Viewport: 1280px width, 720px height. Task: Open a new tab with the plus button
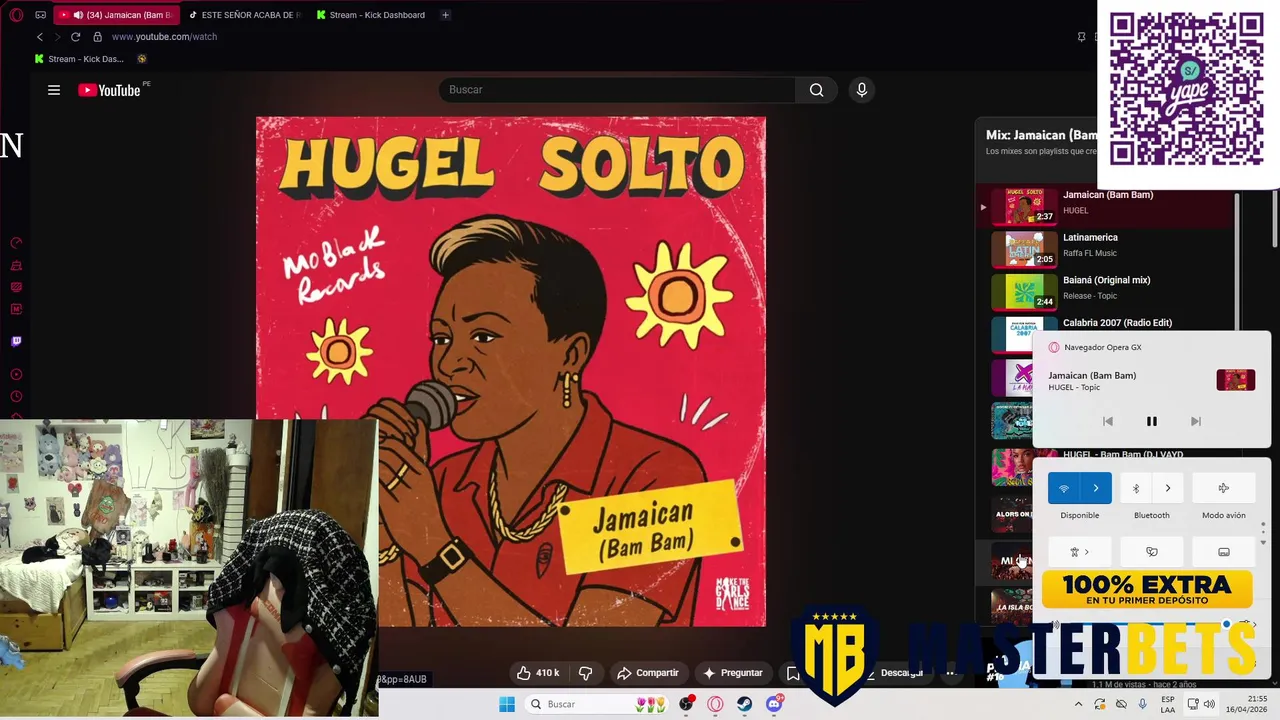pyautogui.click(x=445, y=15)
